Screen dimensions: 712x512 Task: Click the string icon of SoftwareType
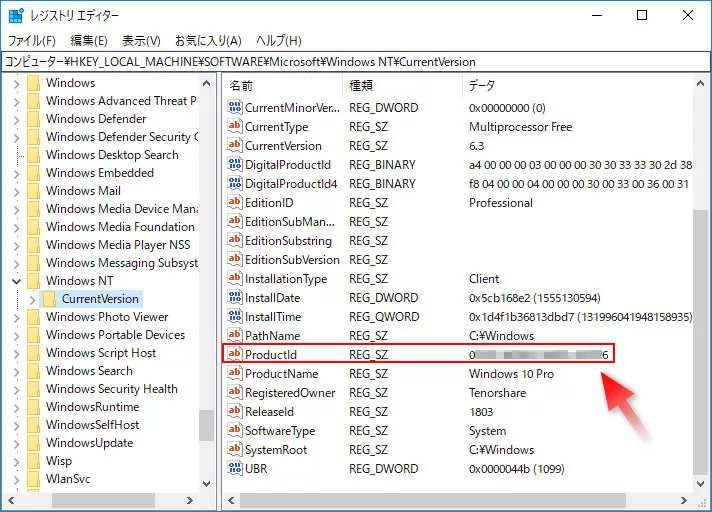coord(235,430)
